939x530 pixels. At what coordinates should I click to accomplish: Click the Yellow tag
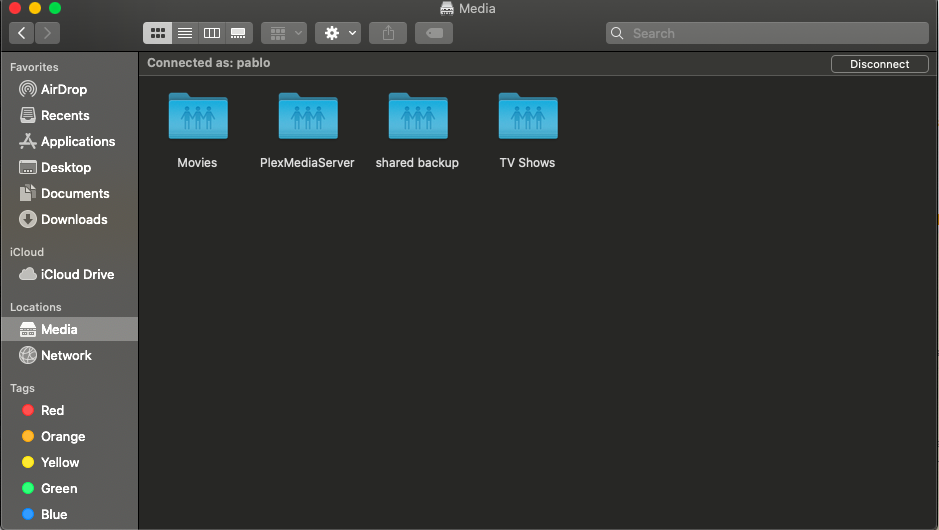click(x=69, y=462)
